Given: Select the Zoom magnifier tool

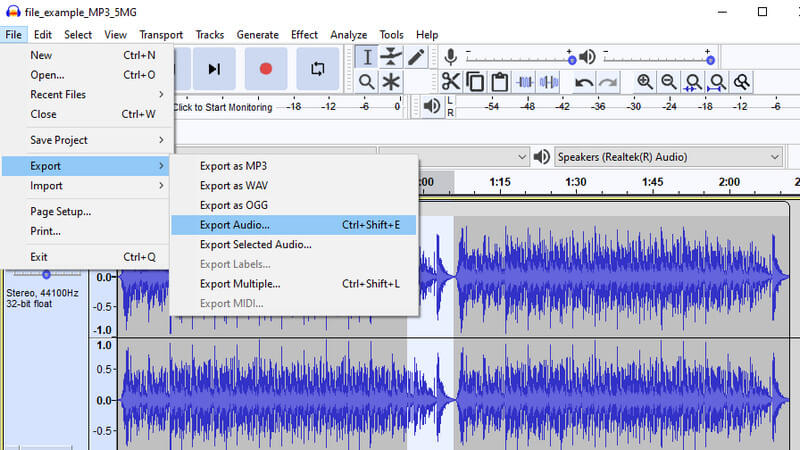Looking at the screenshot, I should click(x=366, y=82).
